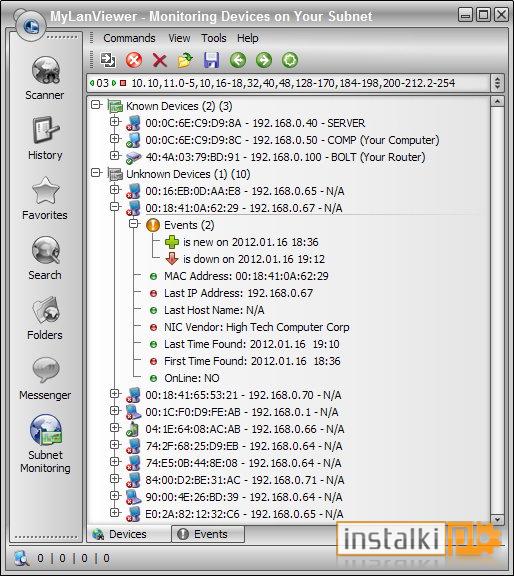514x576 pixels.
Task: Open the Tools menu
Action: tap(213, 38)
